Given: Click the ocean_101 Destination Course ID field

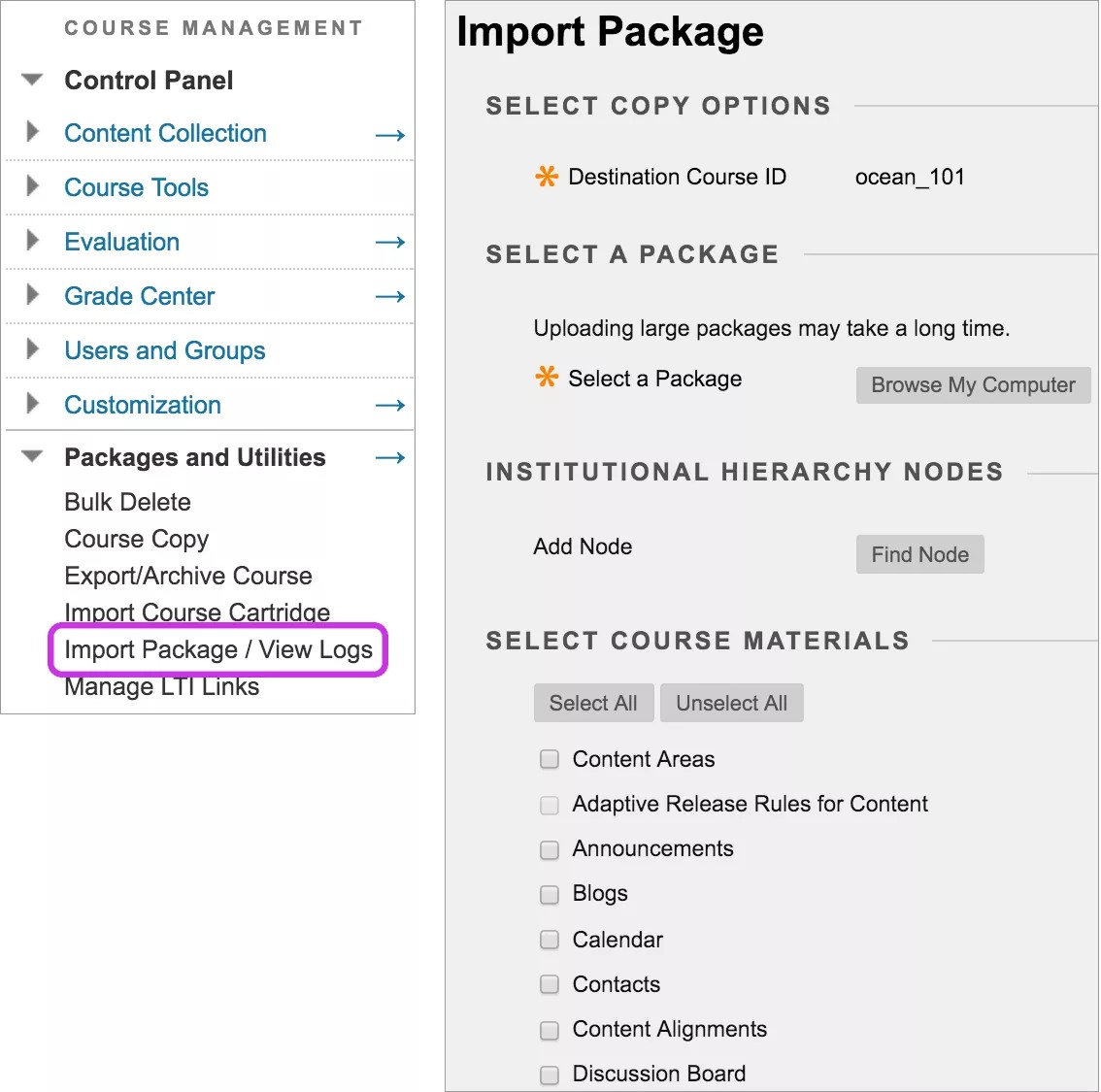Looking at the screenshot, I should (x=910, y=177).
